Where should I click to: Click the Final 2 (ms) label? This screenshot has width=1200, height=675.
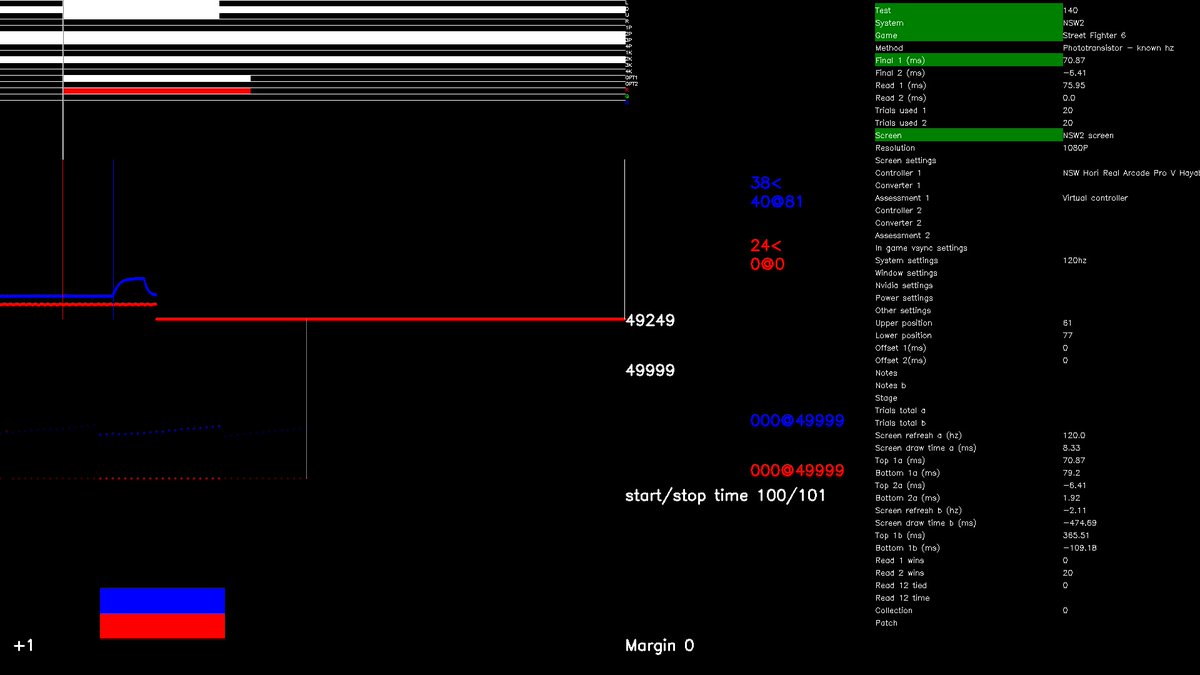pyautogui.click(x=900, y=73)
